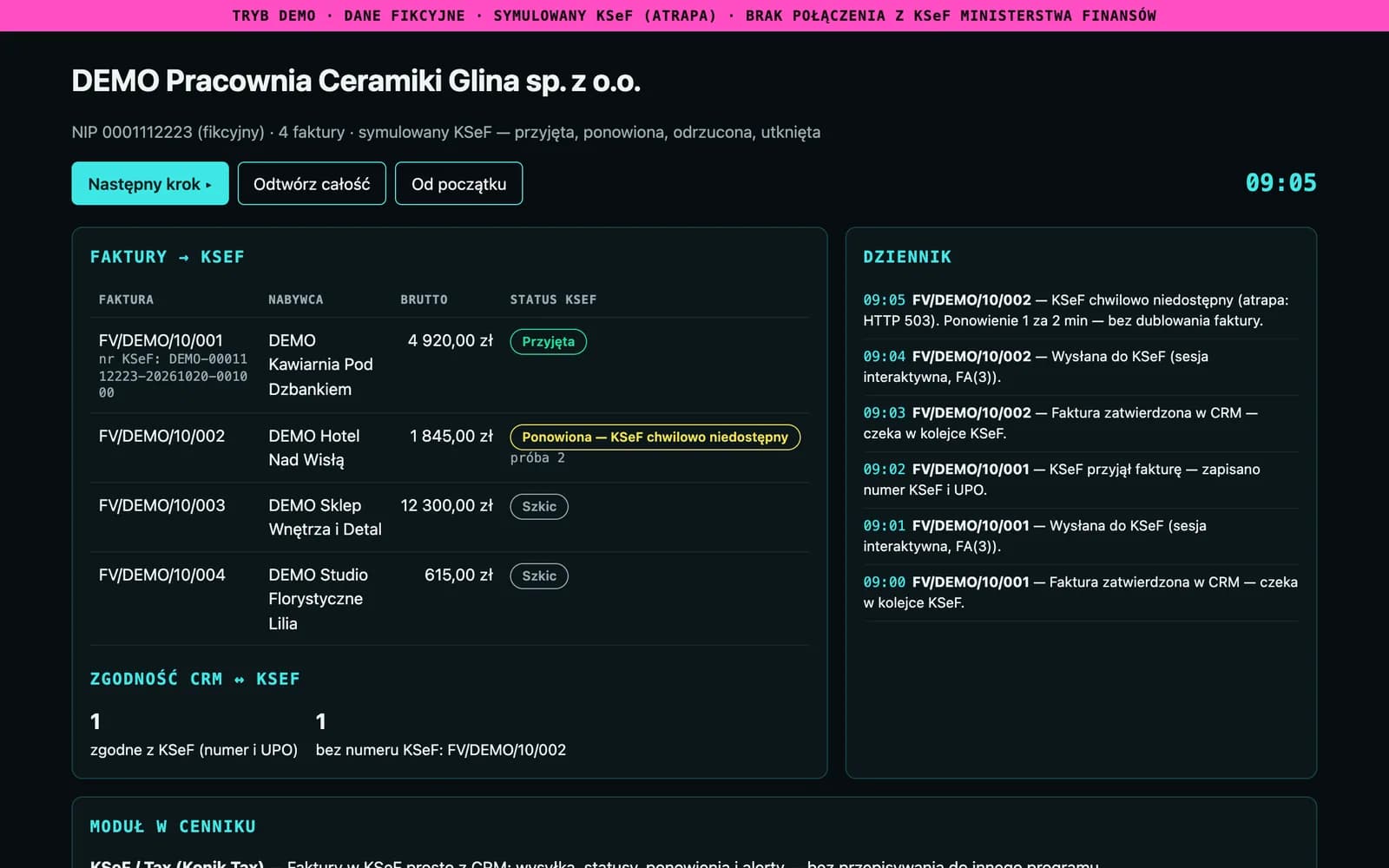Click the amount 1 845,00 zł
Viewport: 1389px width, 868px height.
coord(451,436)
